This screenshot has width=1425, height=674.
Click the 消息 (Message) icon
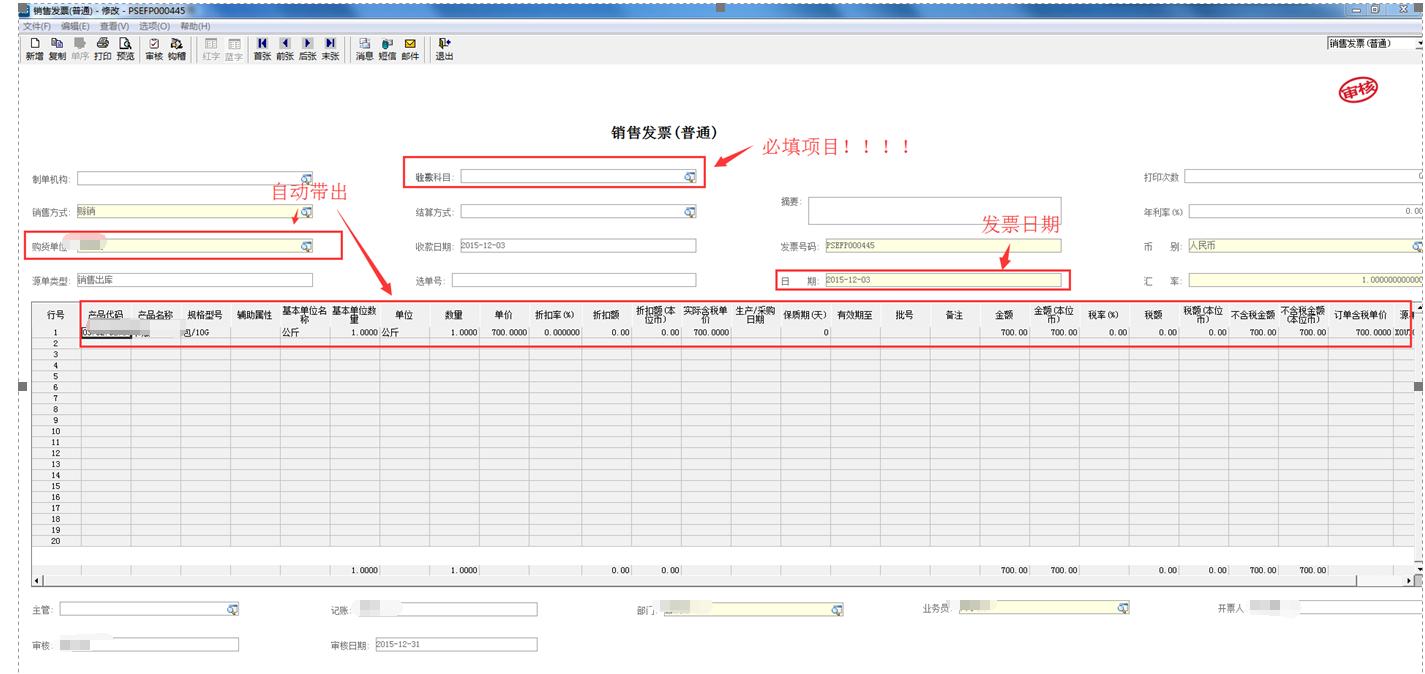pyautogui.click(x=365, y=44)
